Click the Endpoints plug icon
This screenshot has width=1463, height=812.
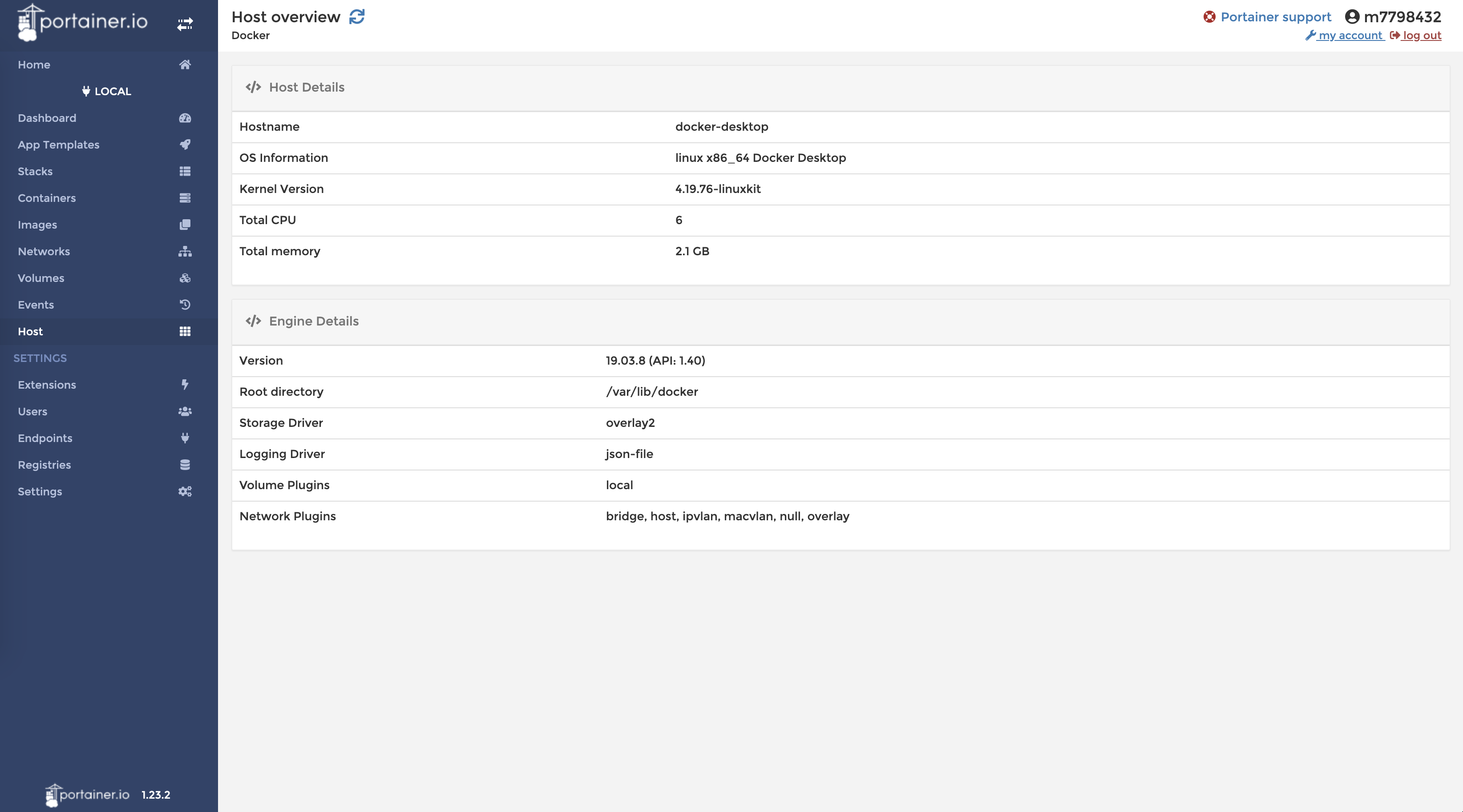pos(185,438)
